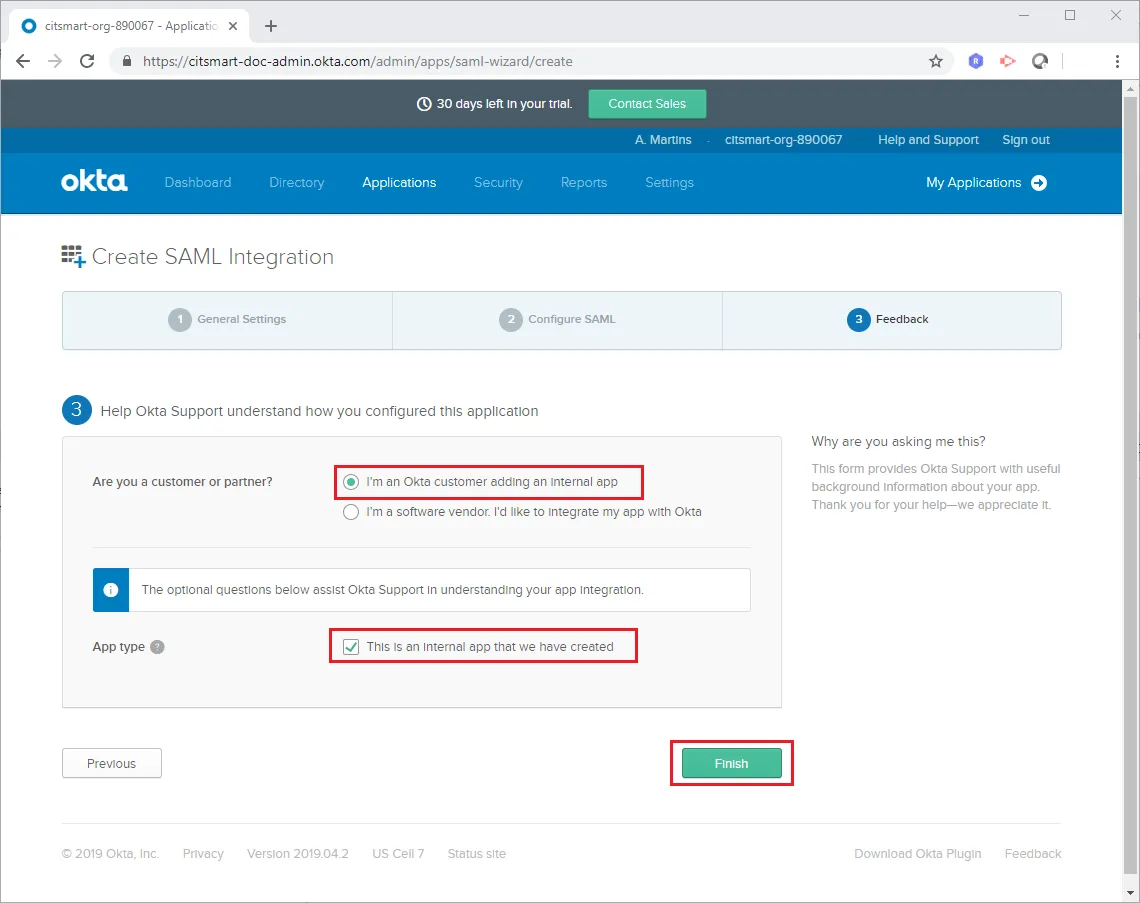This screenshot has width=1140, height=903.
Task: Open the Status site footer link
Action: point(477,854)
